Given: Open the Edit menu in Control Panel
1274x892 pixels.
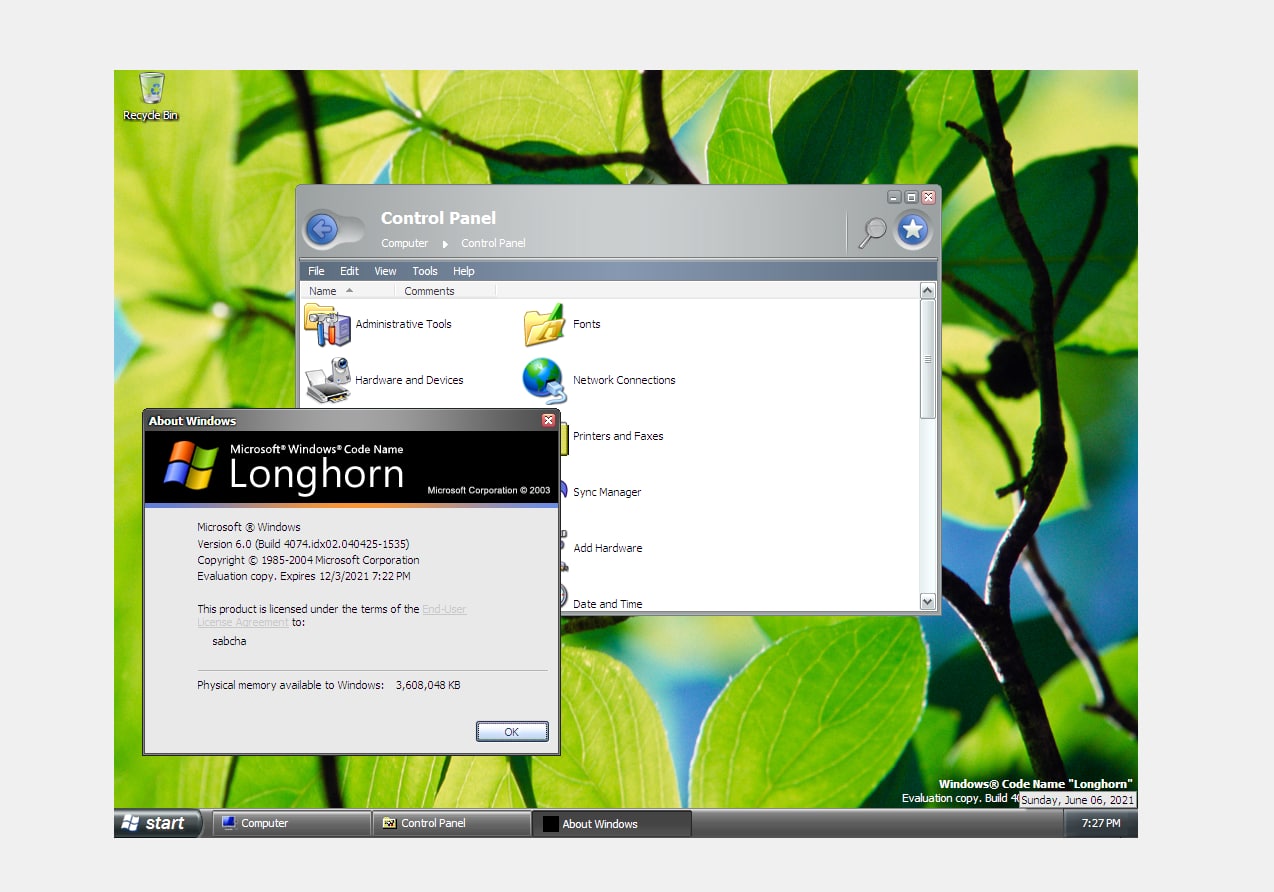Looking at the screenshot, I should point(349,271).
